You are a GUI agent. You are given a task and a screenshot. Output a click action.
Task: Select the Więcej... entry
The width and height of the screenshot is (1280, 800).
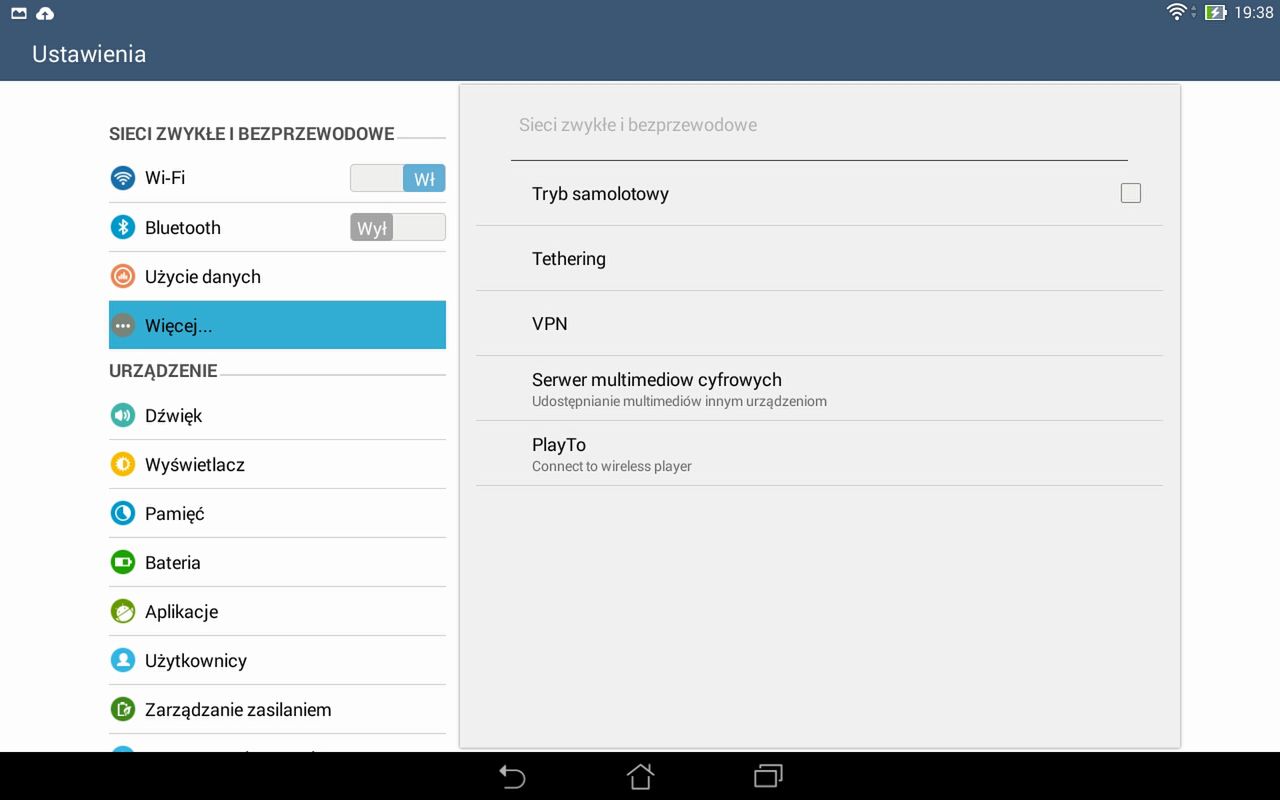[x=277, y=325]
